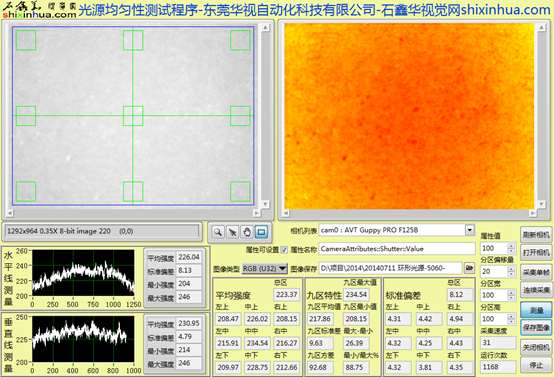The image size is (554, 377).
Task: Decrement the 分区偏移量 value
Action: (511, 274)
